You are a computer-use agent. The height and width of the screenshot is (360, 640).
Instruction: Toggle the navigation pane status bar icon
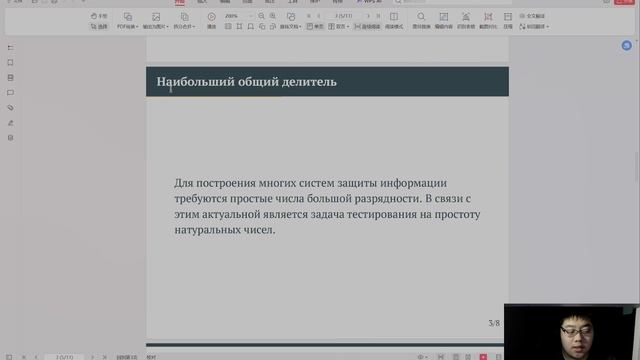click(x=9, y=357)
